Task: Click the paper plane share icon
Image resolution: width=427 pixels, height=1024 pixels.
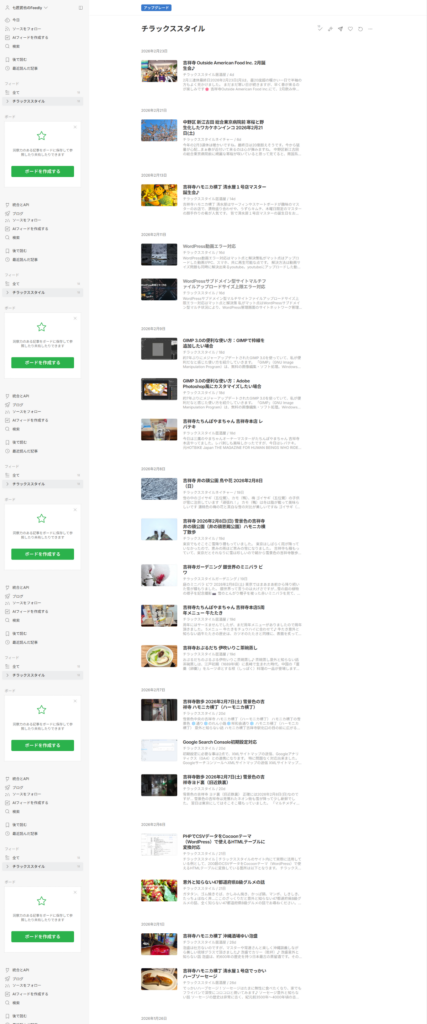Action: tap(340, 29)
